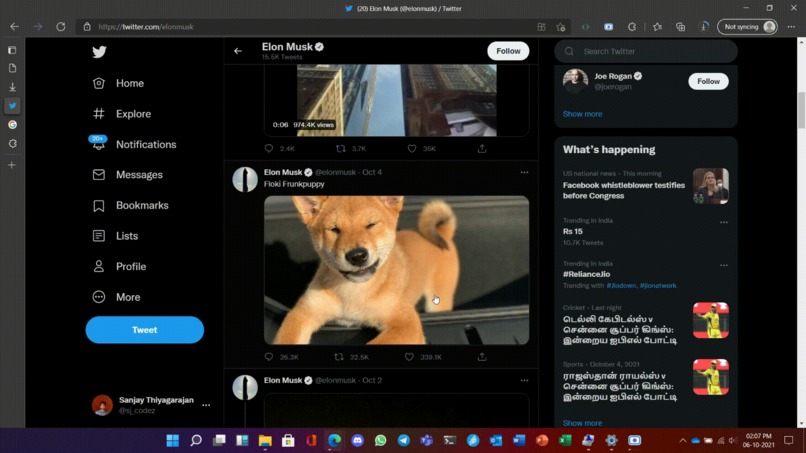Share the video tweet
806x453 pixels.
coord(482,149)
